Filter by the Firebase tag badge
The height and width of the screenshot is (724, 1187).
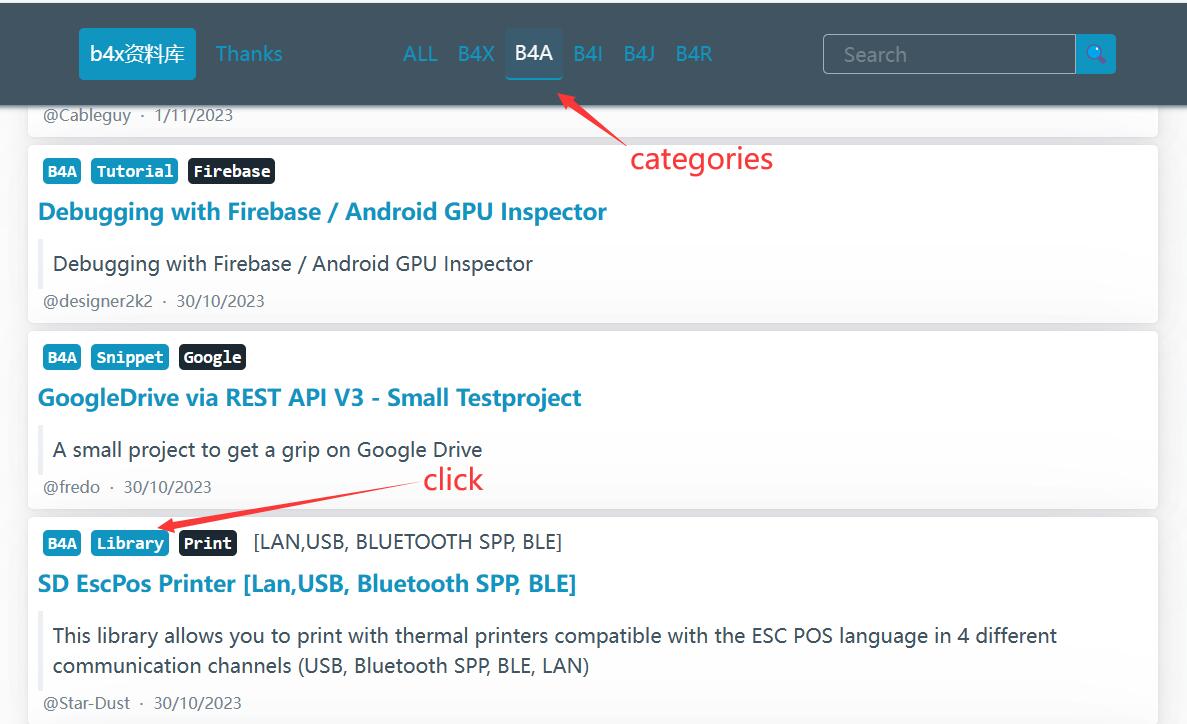coord(231,171)
